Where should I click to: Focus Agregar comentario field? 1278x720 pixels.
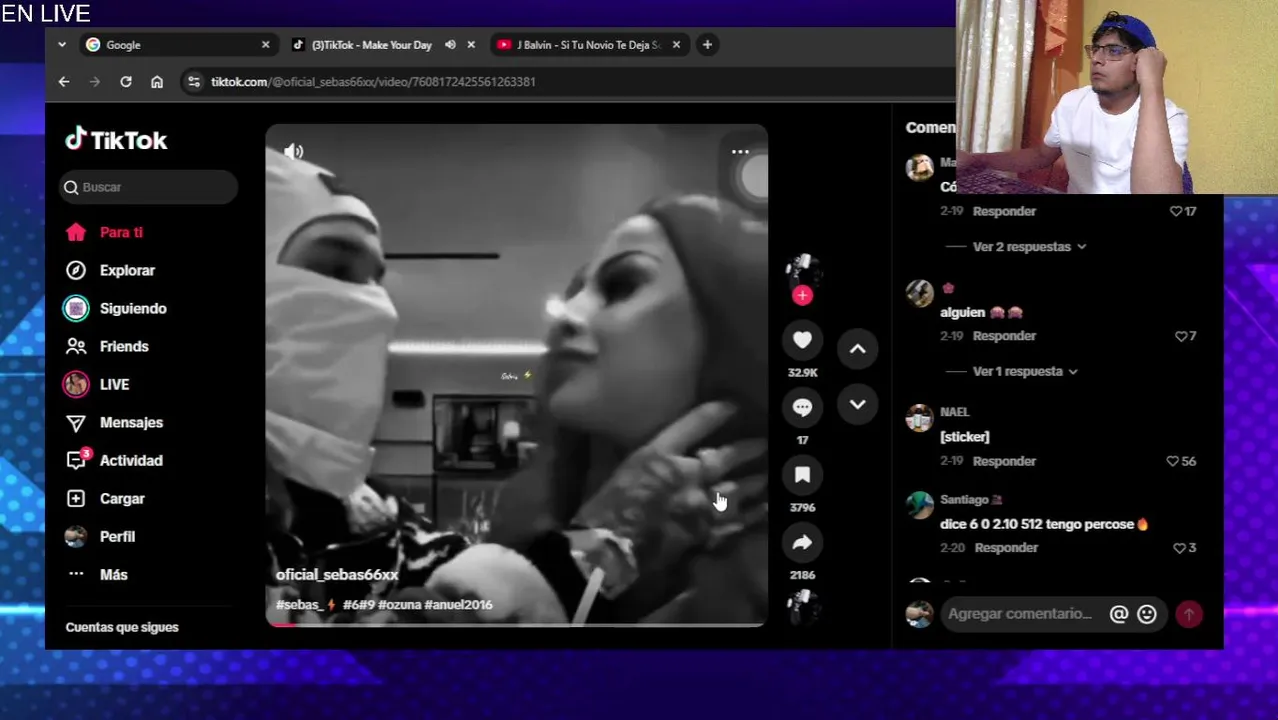1022,614
